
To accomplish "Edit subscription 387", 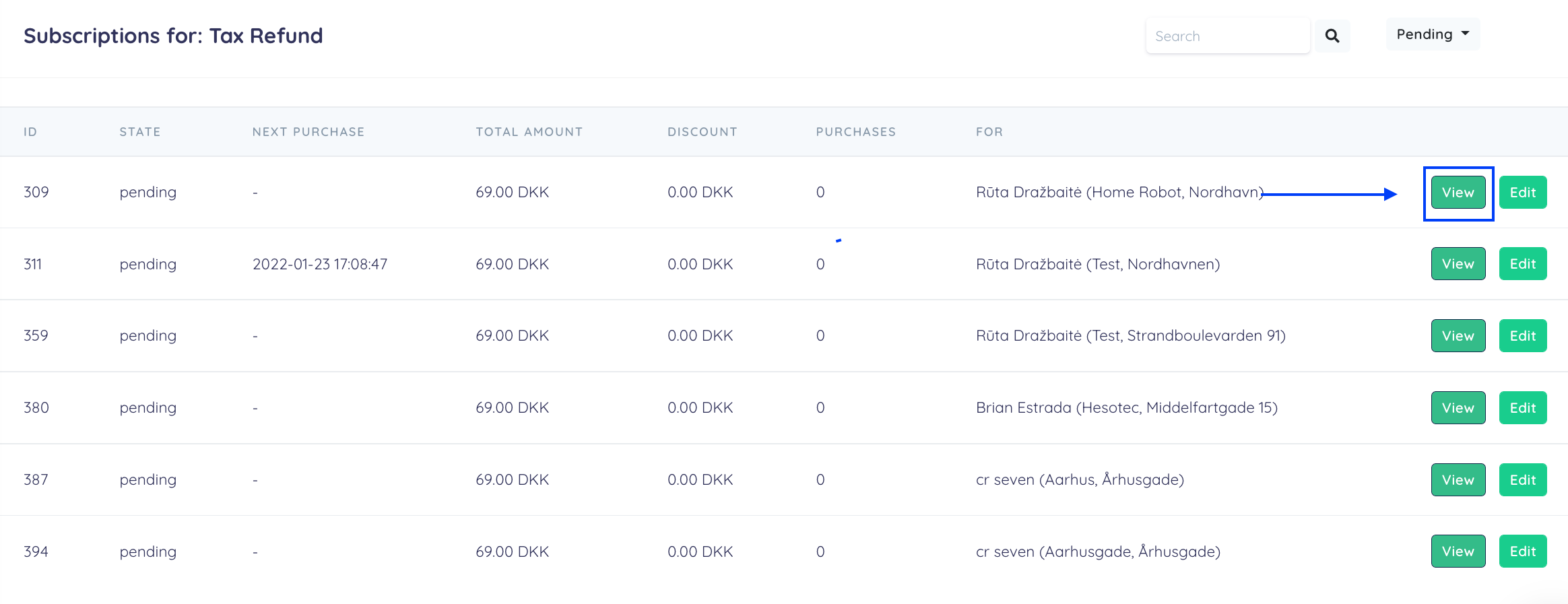I will pos(1522,480).
